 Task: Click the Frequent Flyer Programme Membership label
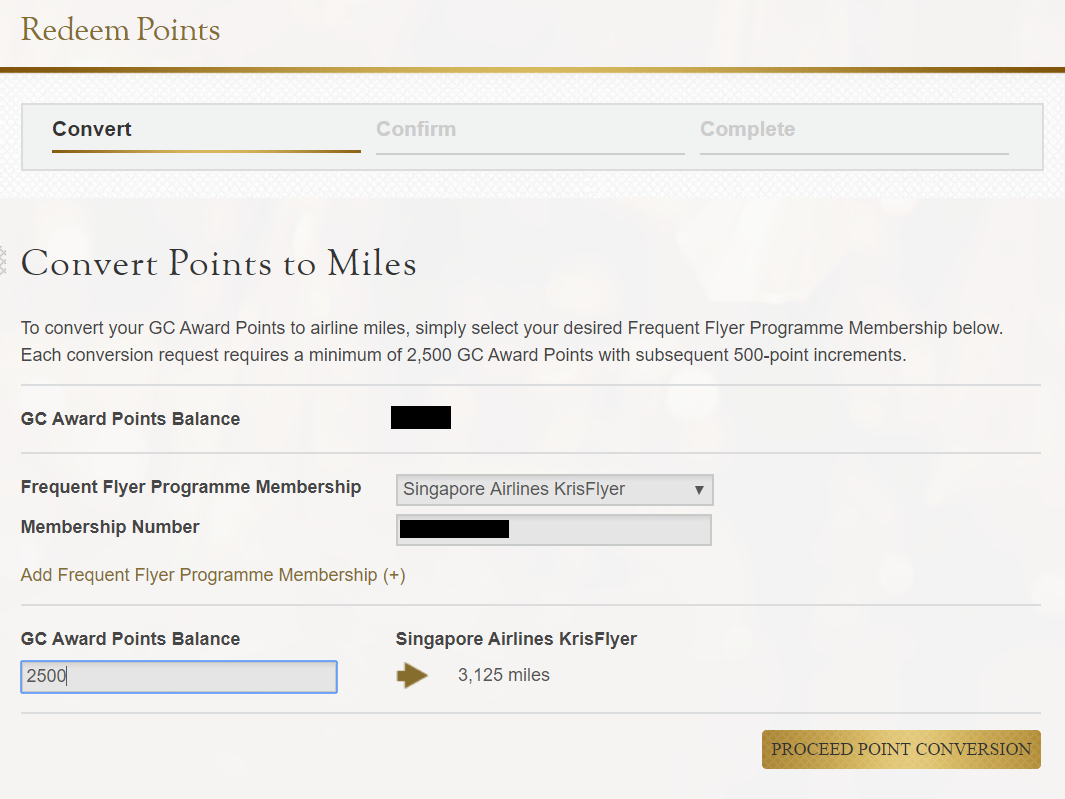point(191,487)
